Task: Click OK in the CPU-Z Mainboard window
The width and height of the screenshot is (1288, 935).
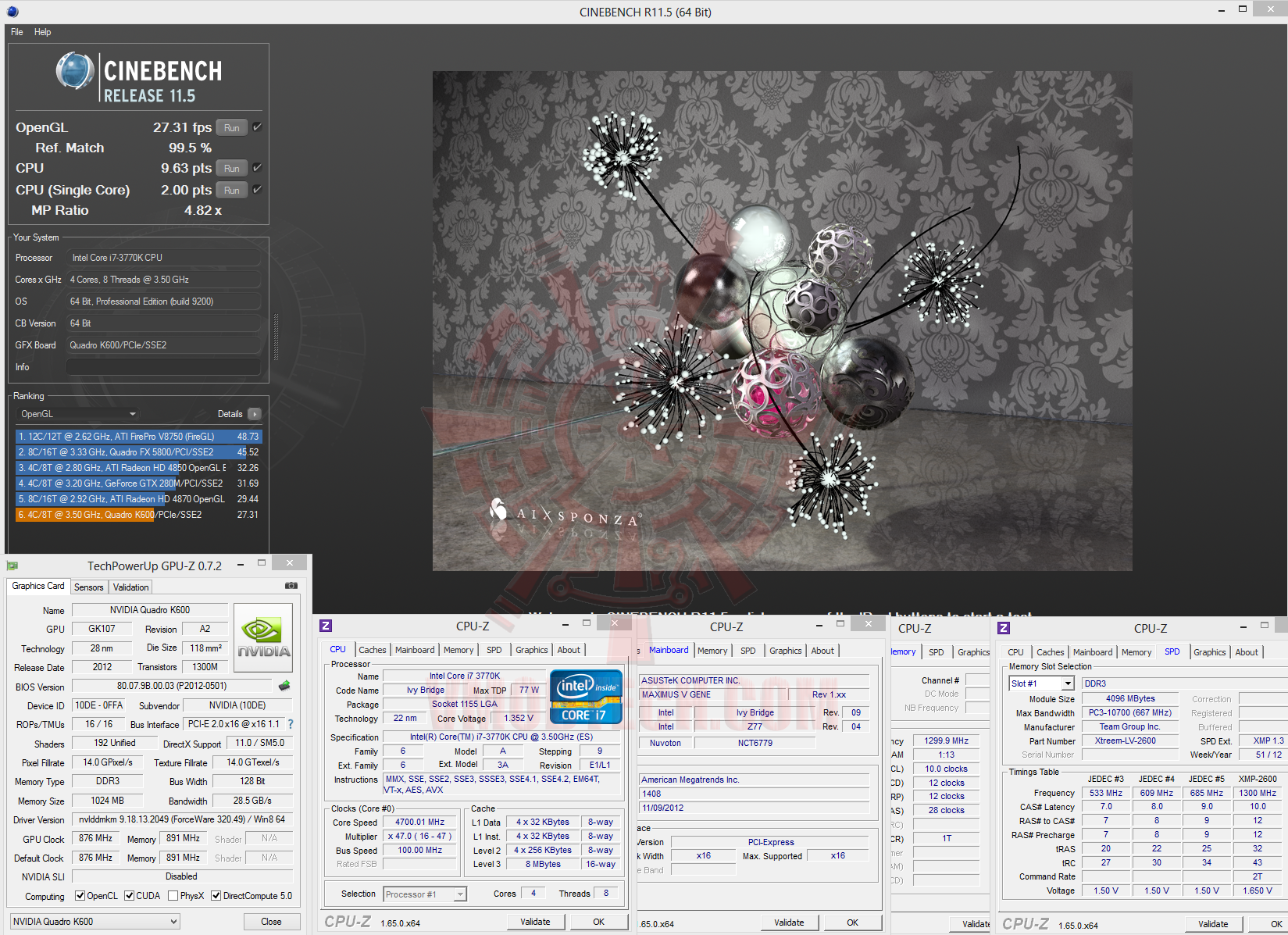Action: (x=853, y=923)
